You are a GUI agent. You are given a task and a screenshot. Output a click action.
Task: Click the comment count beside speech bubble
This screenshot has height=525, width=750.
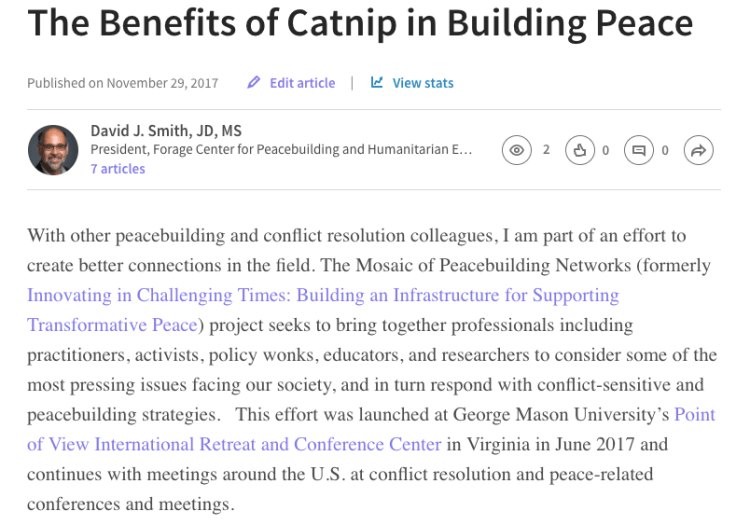664,150
